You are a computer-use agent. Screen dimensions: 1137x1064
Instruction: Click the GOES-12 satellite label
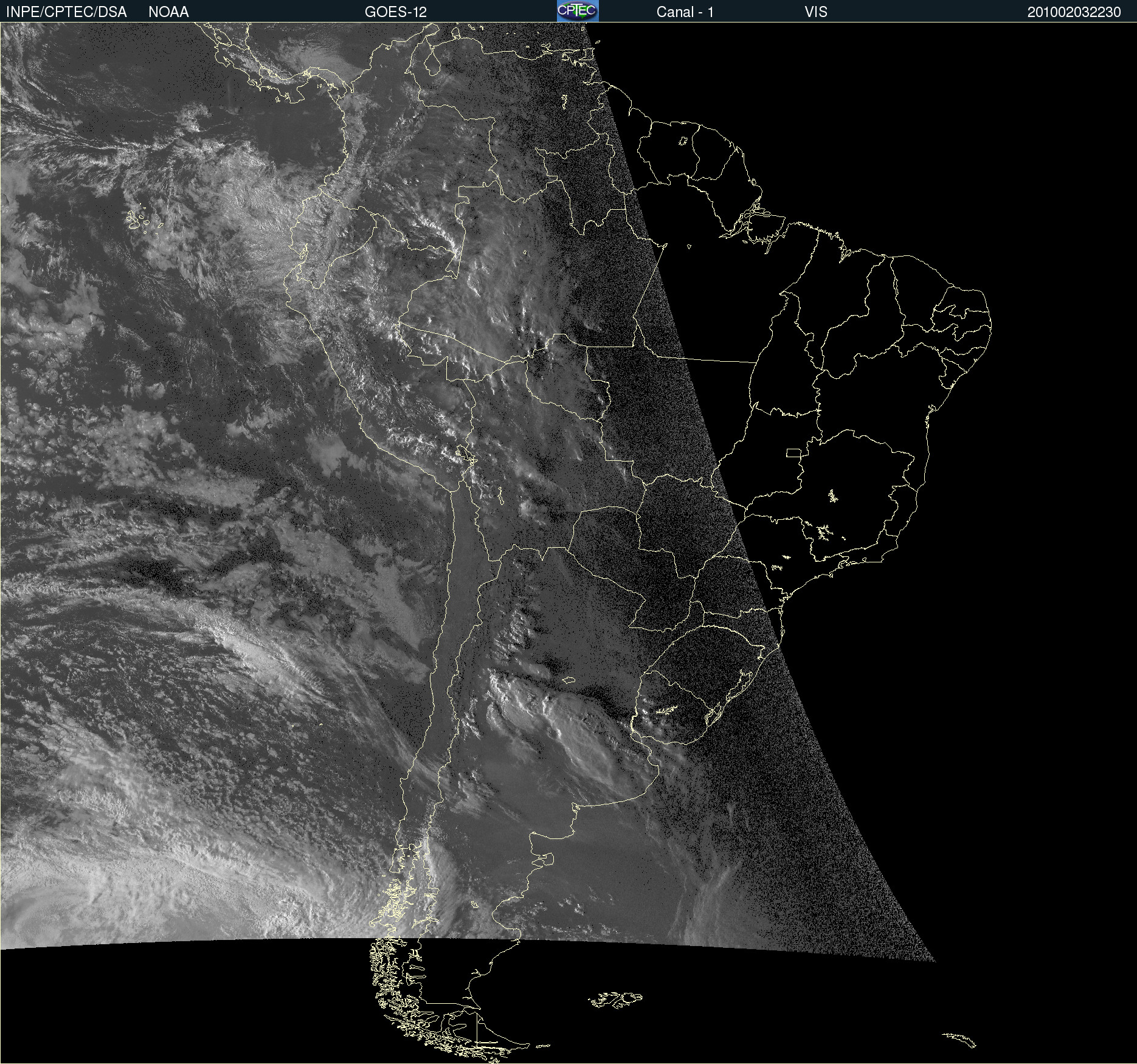click(396, 12)
